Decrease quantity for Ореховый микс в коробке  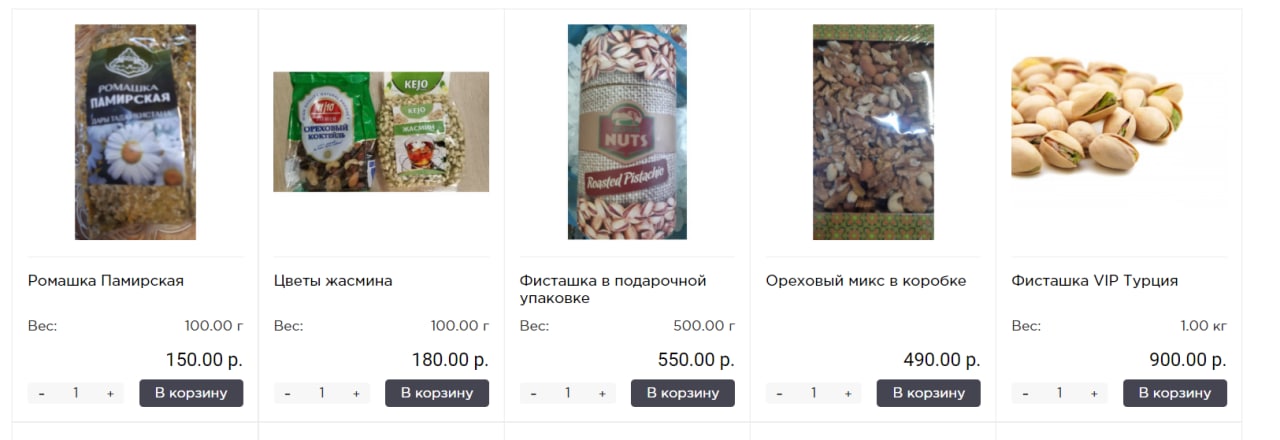pos(779,394)
